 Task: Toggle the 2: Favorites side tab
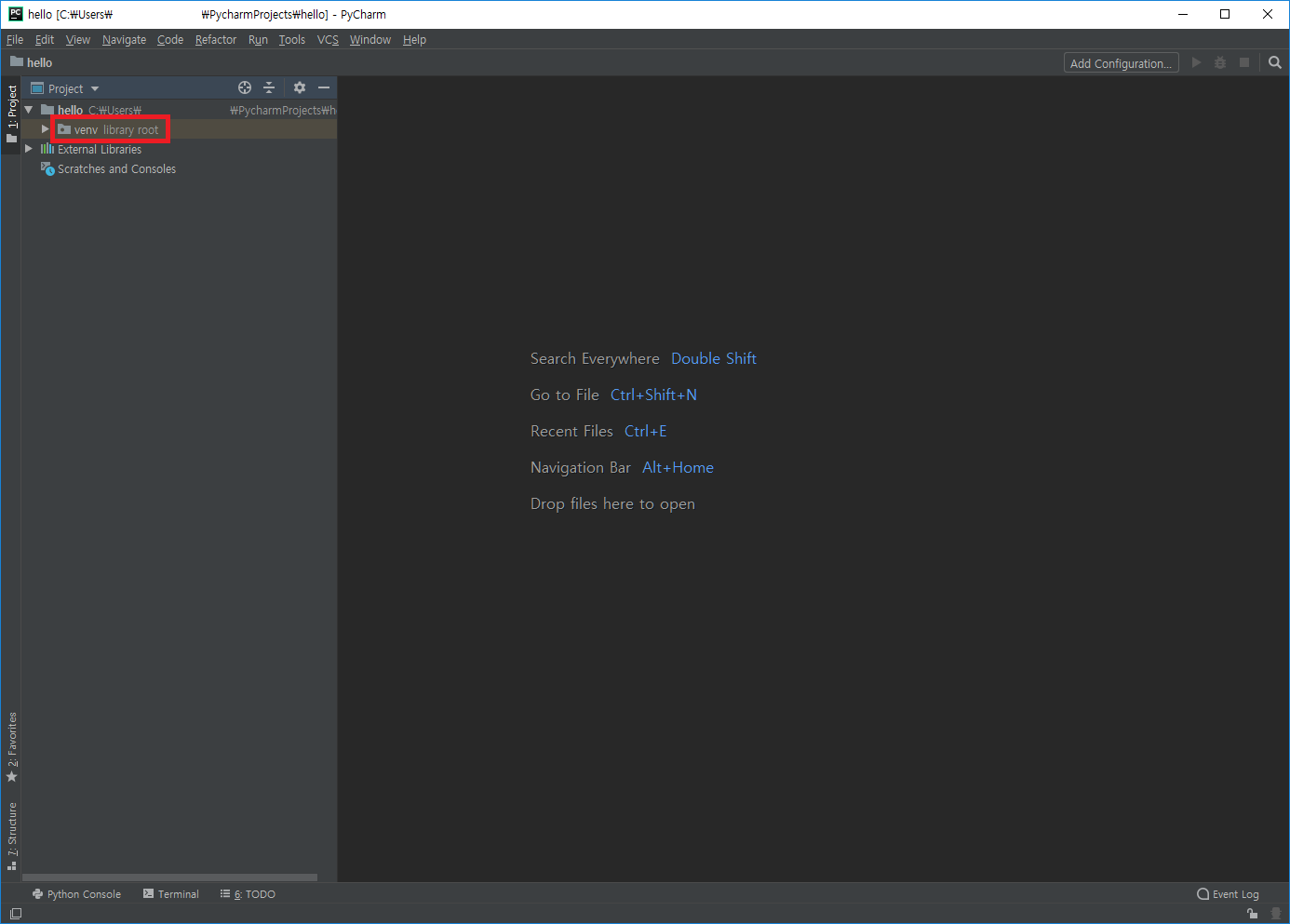coord(12,747)
